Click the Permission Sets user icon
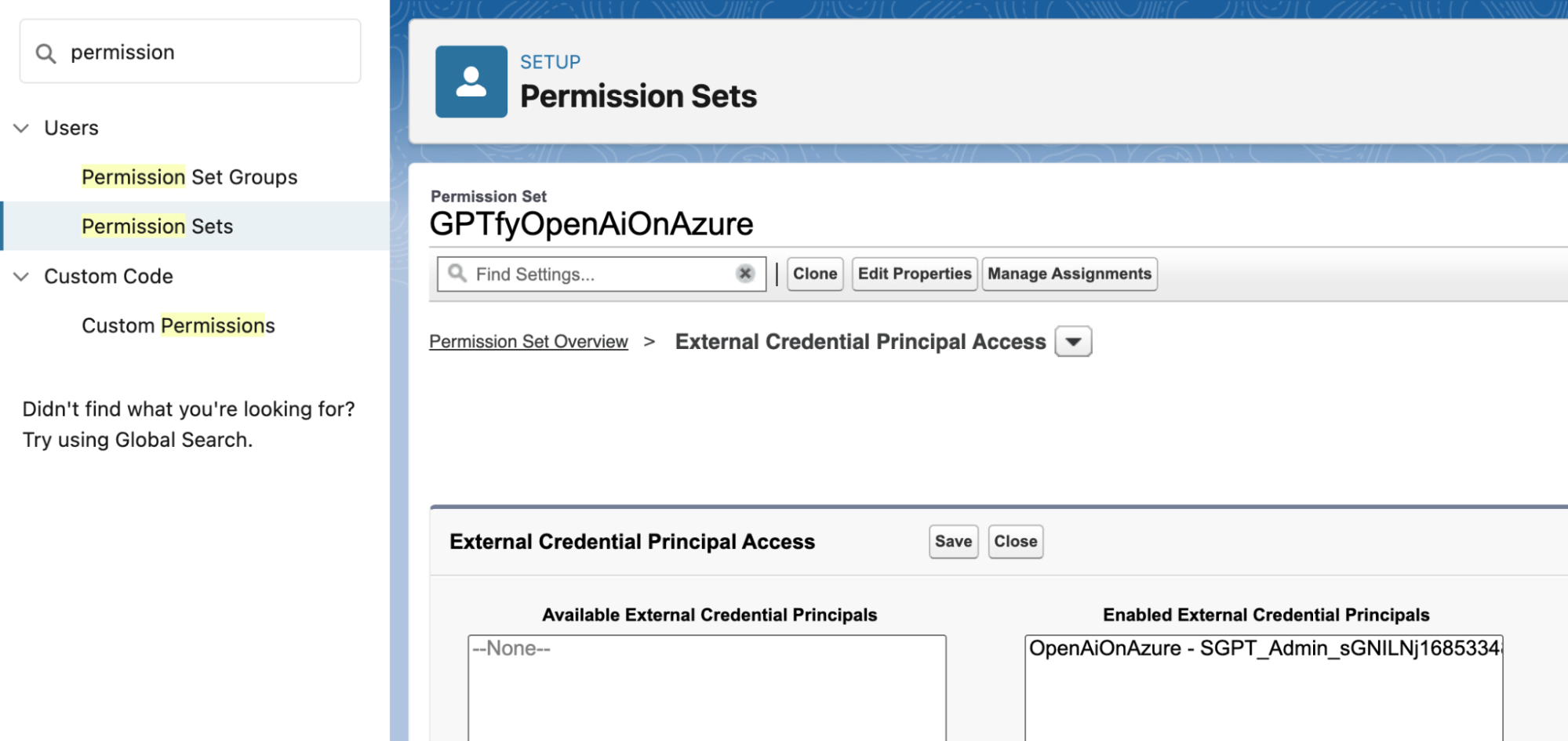Image resolution: width=1568 pixels, height=741 pixels. coord(471,82)
